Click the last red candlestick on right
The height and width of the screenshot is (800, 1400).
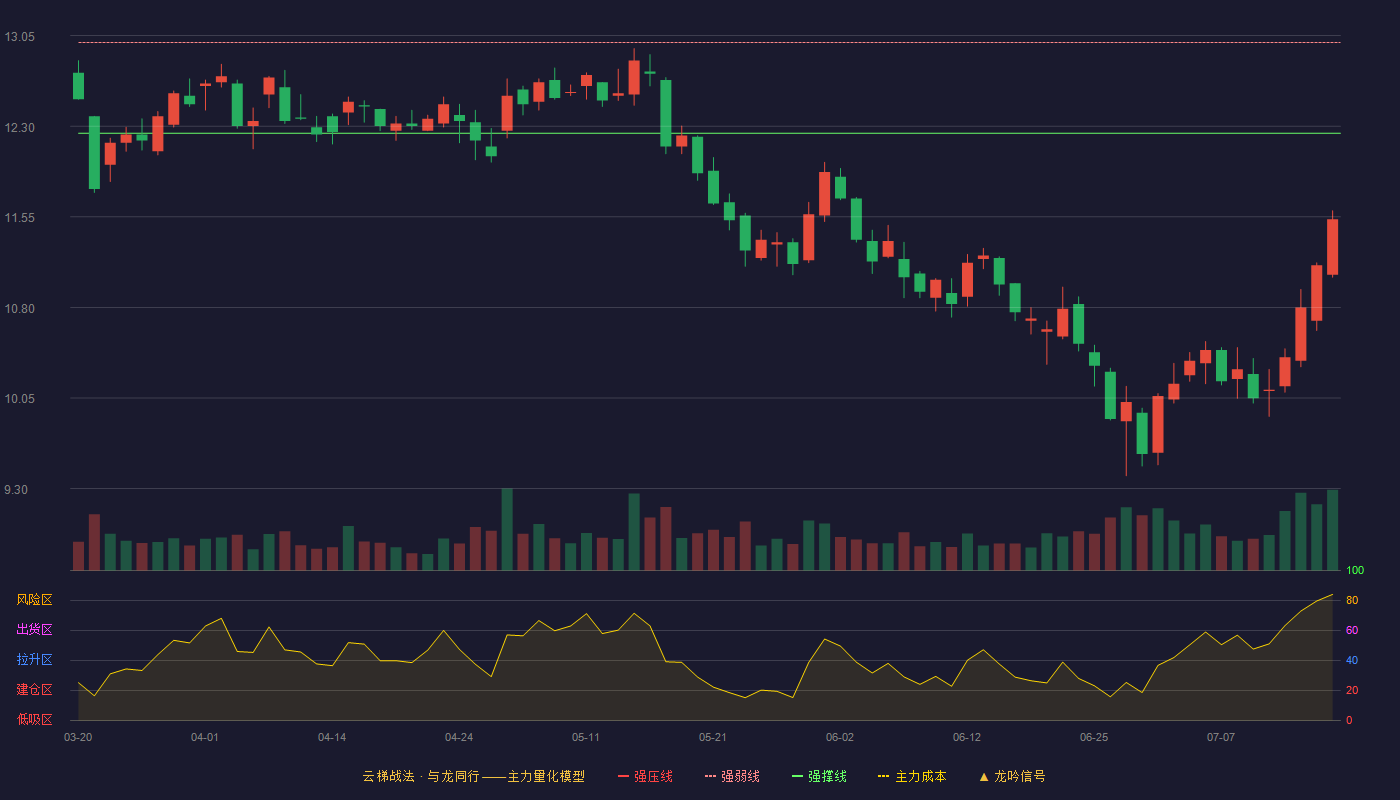1332,247
